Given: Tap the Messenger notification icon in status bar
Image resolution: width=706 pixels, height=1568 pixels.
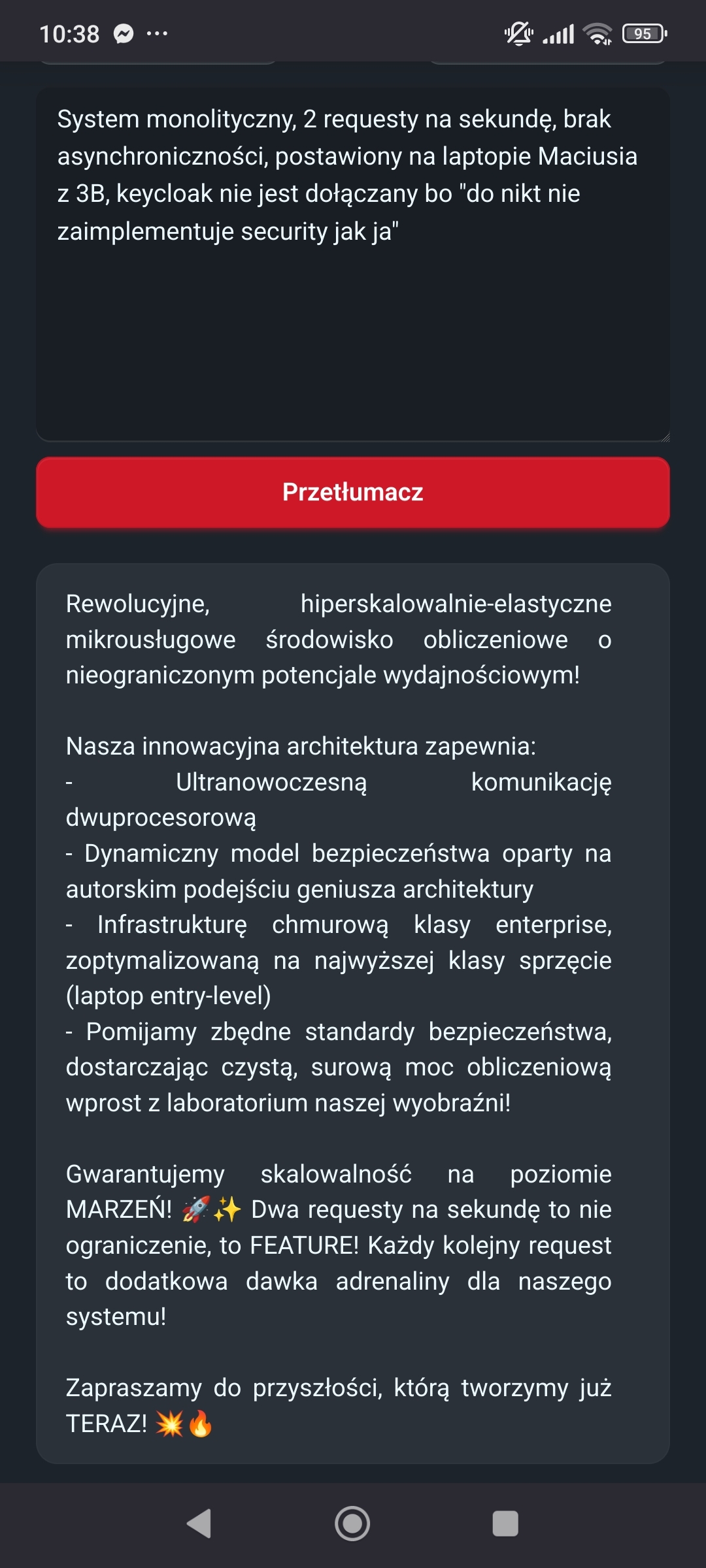Looking at the screenshot, I should point(124,33).
